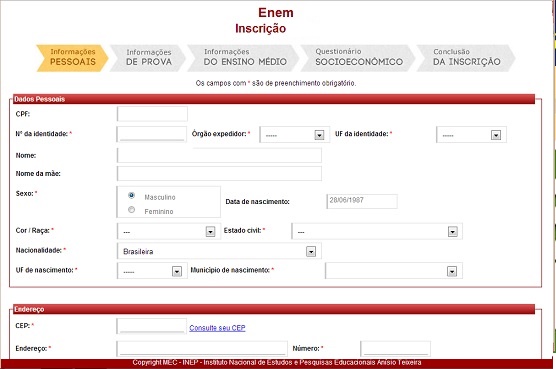Click the Dados Pessoais section header

274,99
